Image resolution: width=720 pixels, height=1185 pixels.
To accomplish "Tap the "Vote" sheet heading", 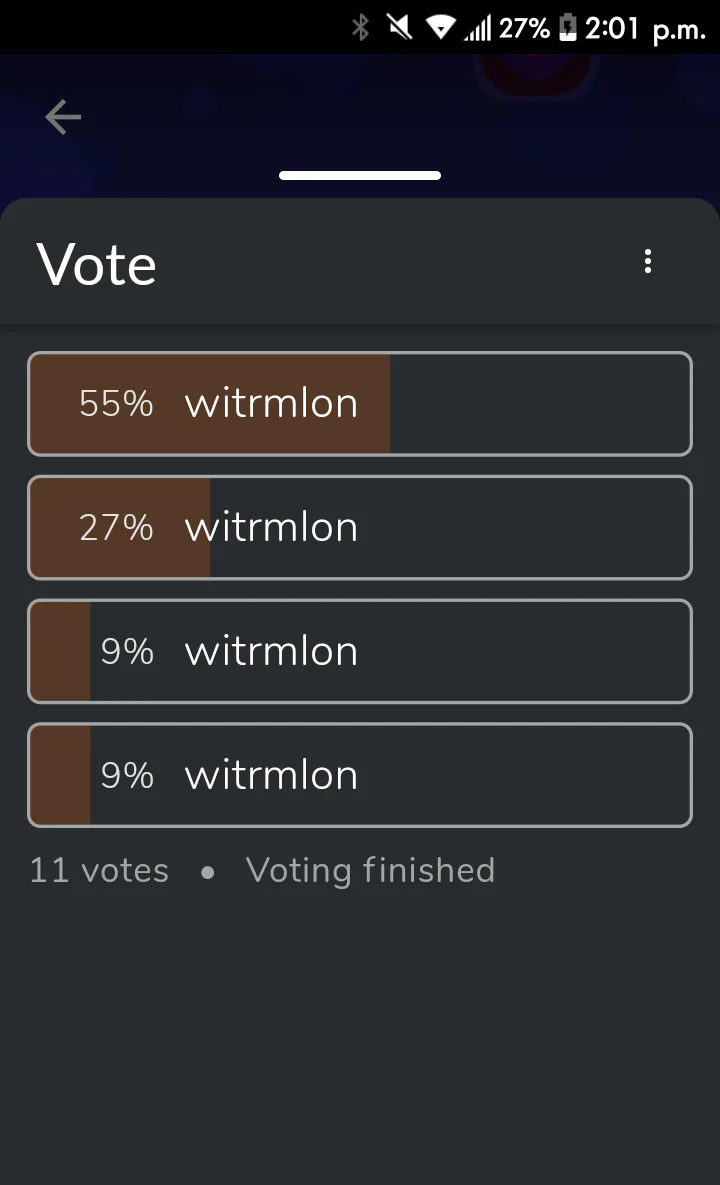I will tap(97, 266).
